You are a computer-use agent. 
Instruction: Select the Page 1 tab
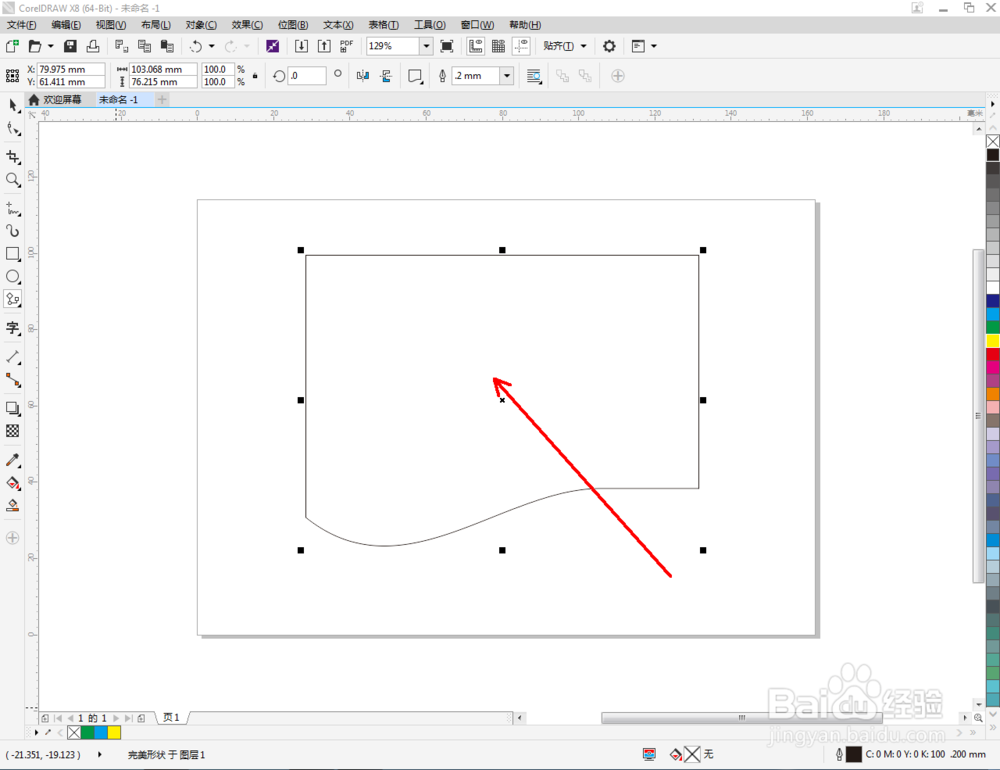click(171, 718)
